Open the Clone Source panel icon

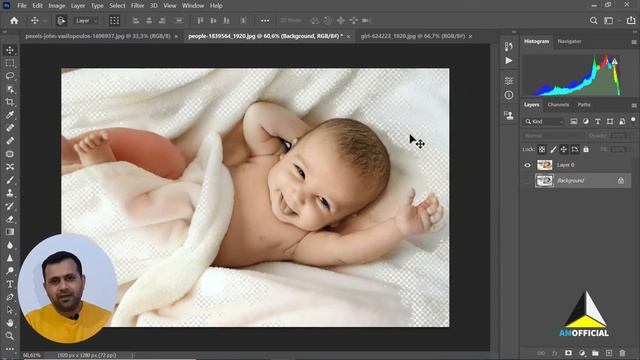tap(509, 115)
